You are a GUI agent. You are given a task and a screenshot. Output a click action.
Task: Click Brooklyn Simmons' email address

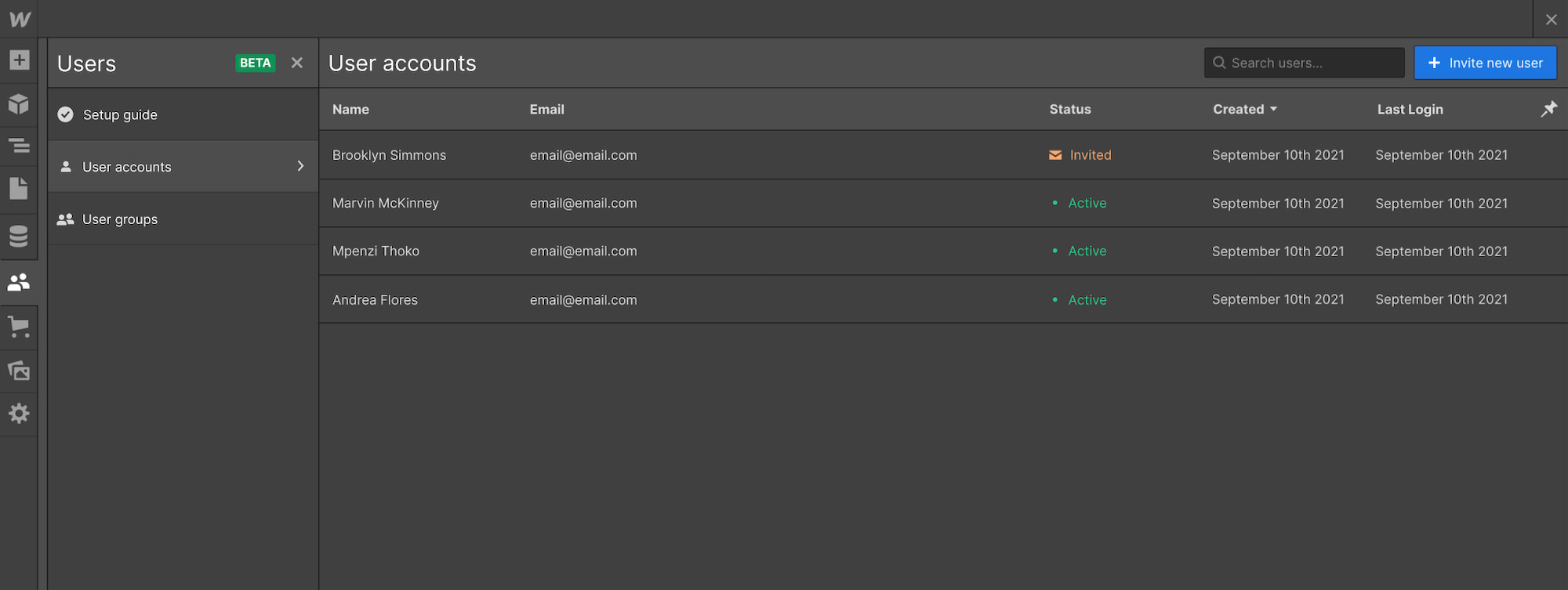(x=583, y=155)
